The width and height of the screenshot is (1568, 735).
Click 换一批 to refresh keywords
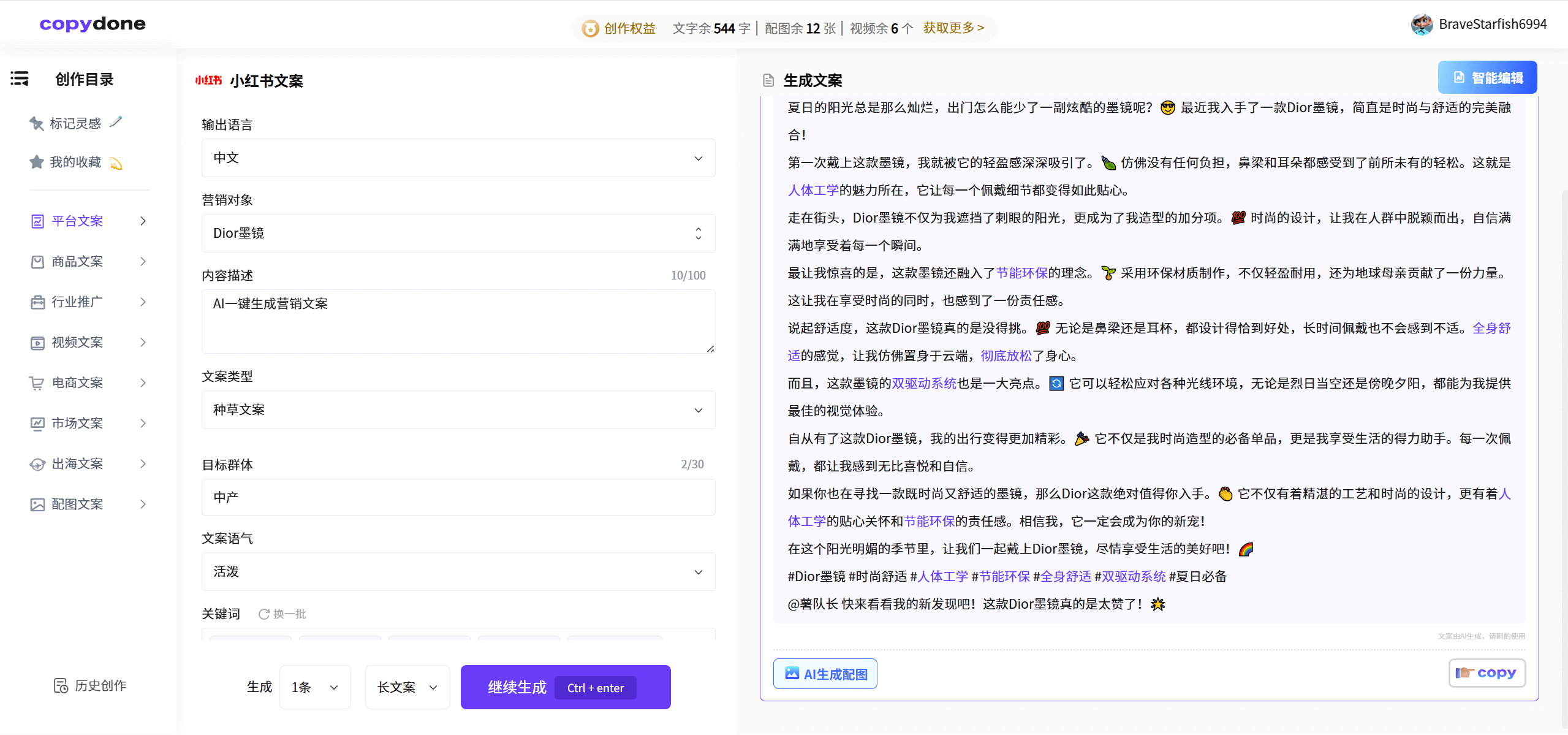pyautogui.click(x=289, y=614)
